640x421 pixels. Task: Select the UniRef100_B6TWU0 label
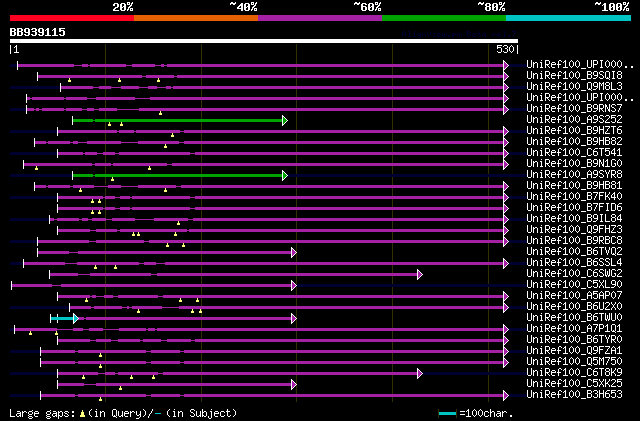coord(574,318)
